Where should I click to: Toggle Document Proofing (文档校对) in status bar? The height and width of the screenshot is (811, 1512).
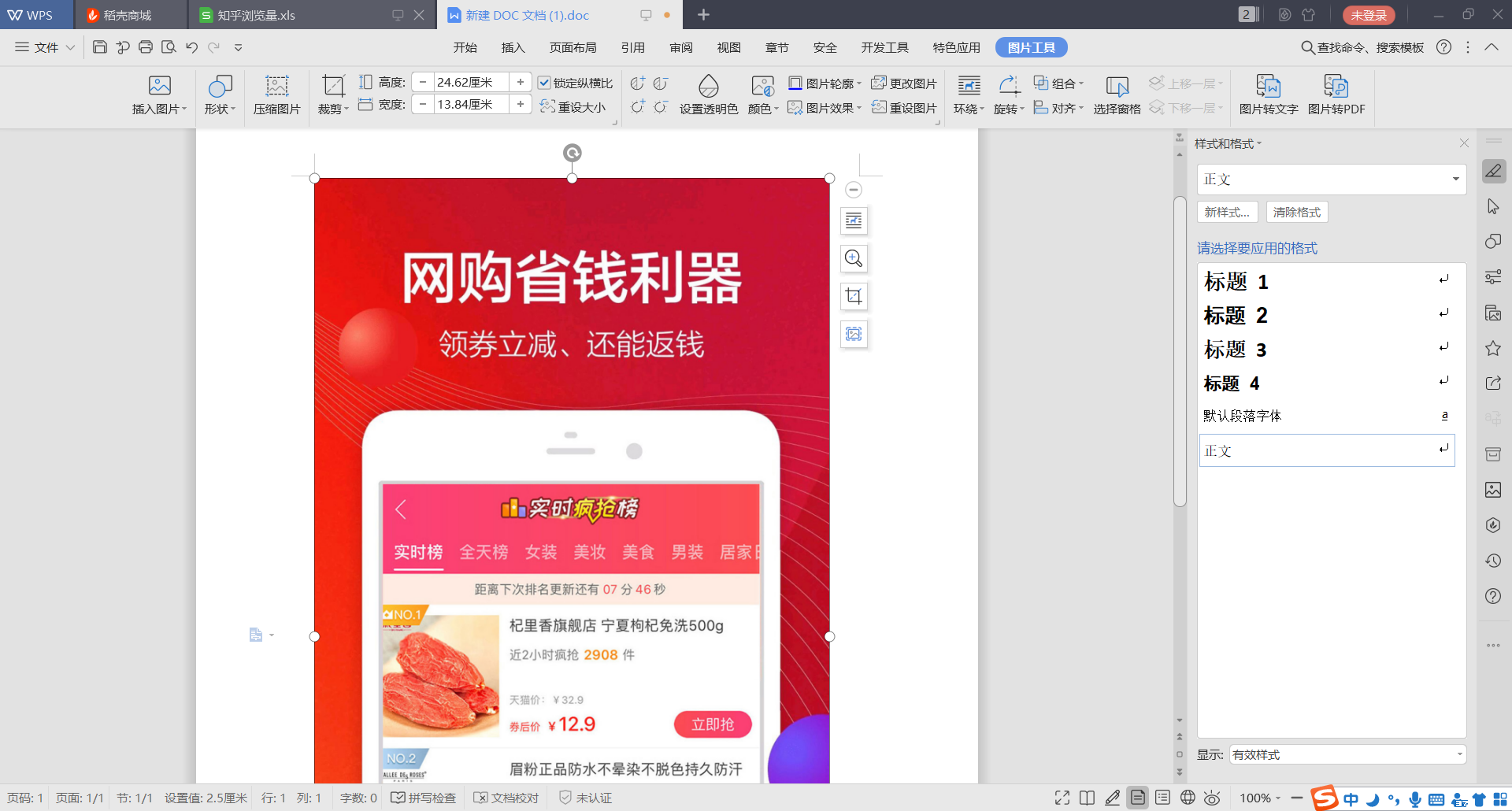point(506,798)
